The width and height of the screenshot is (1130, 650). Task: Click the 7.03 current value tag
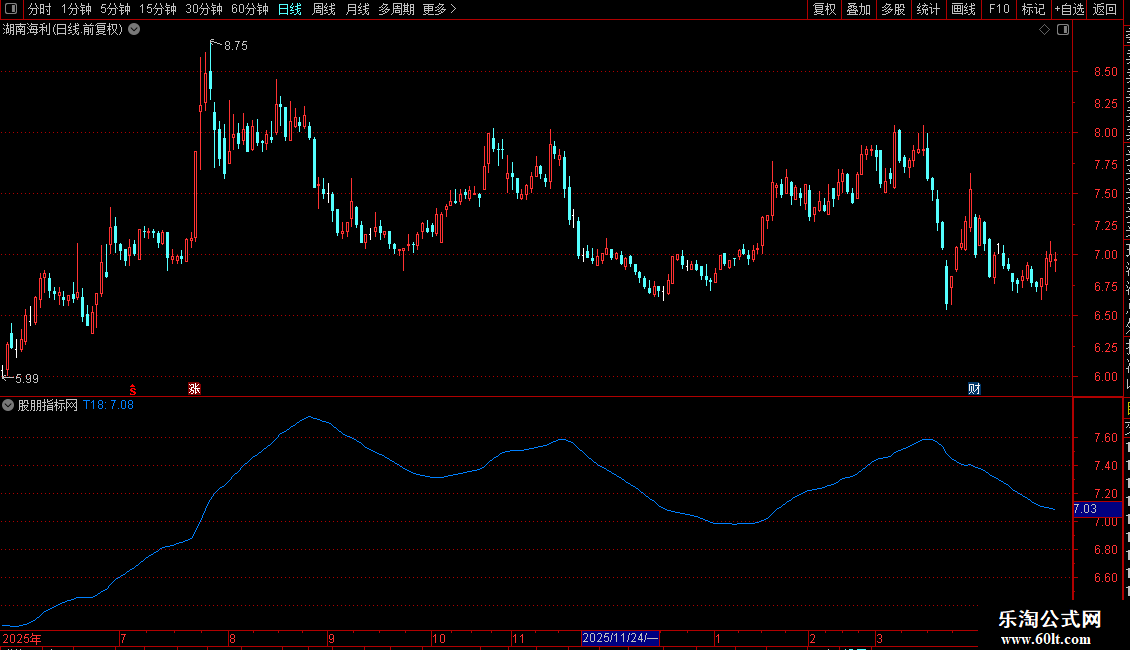click(x=1097, y=509)
